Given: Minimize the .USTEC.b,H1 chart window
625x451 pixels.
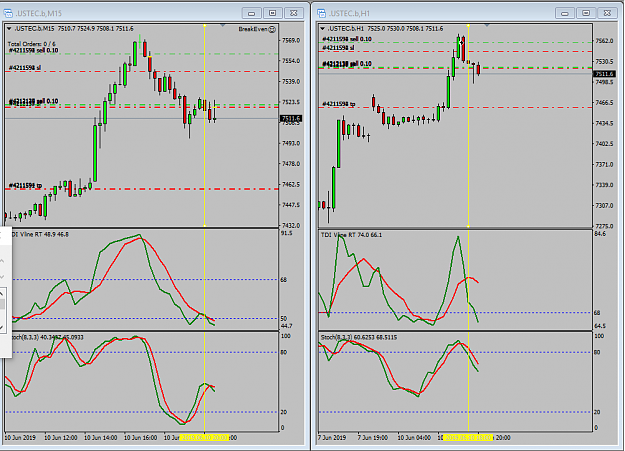Looking at the screenshot, I should point(565,13).
